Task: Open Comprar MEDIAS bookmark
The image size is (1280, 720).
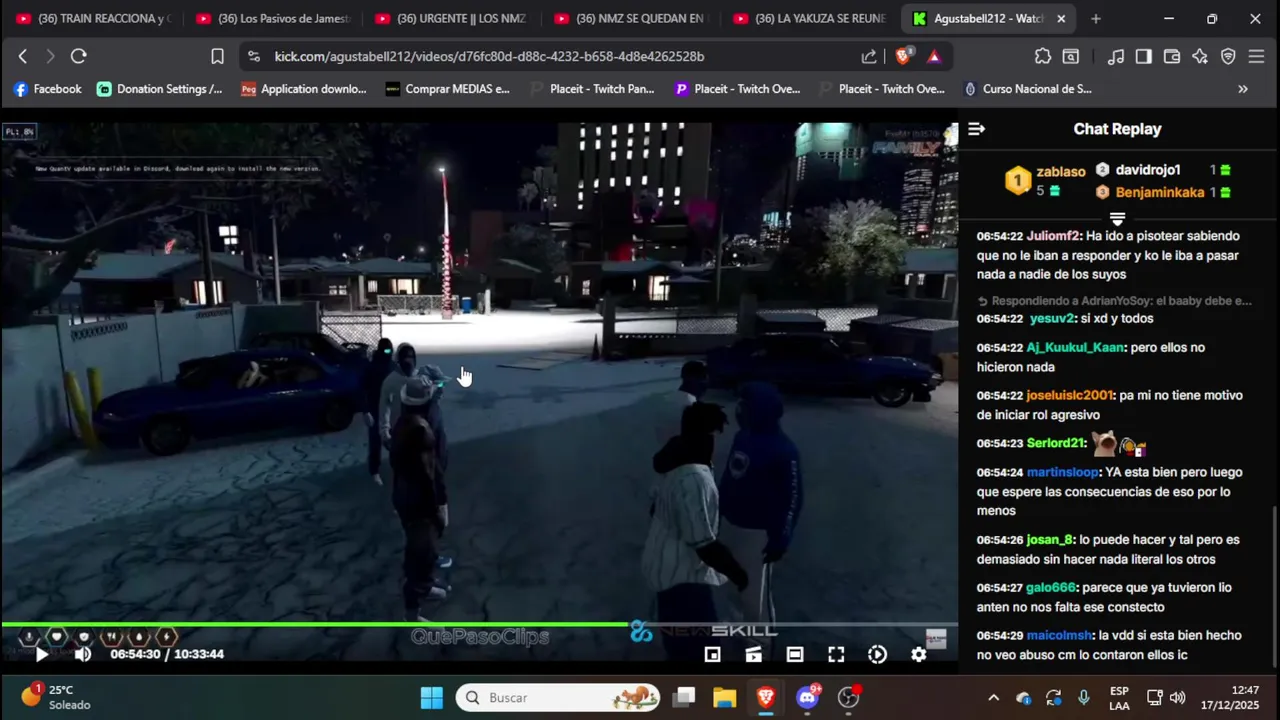Action: pyautogui.click(x=447, y=89)
